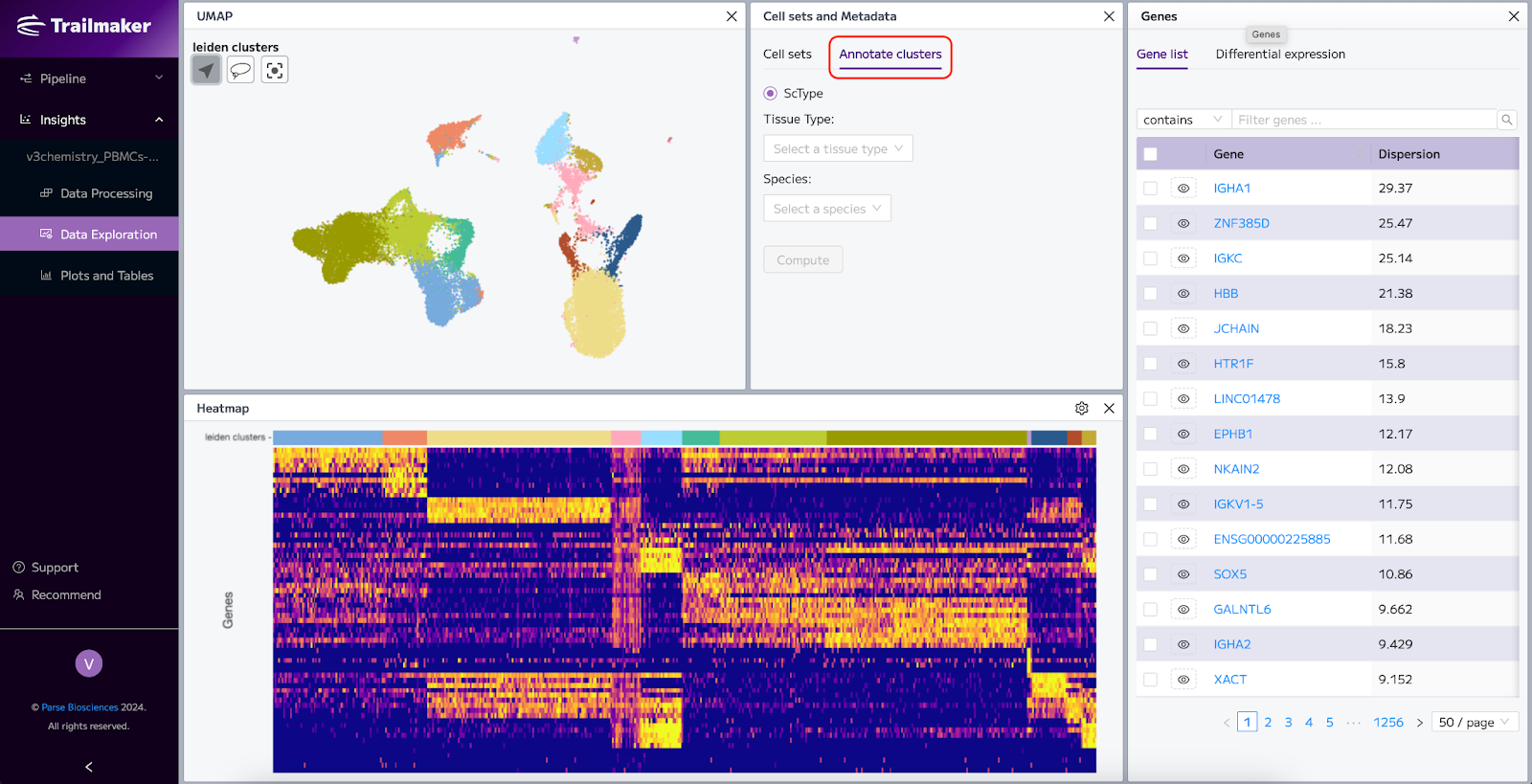The width and height of the screenshot is (1532, 784).
Task: Switch to the Differential expression tab
Action: (1280, 55)
